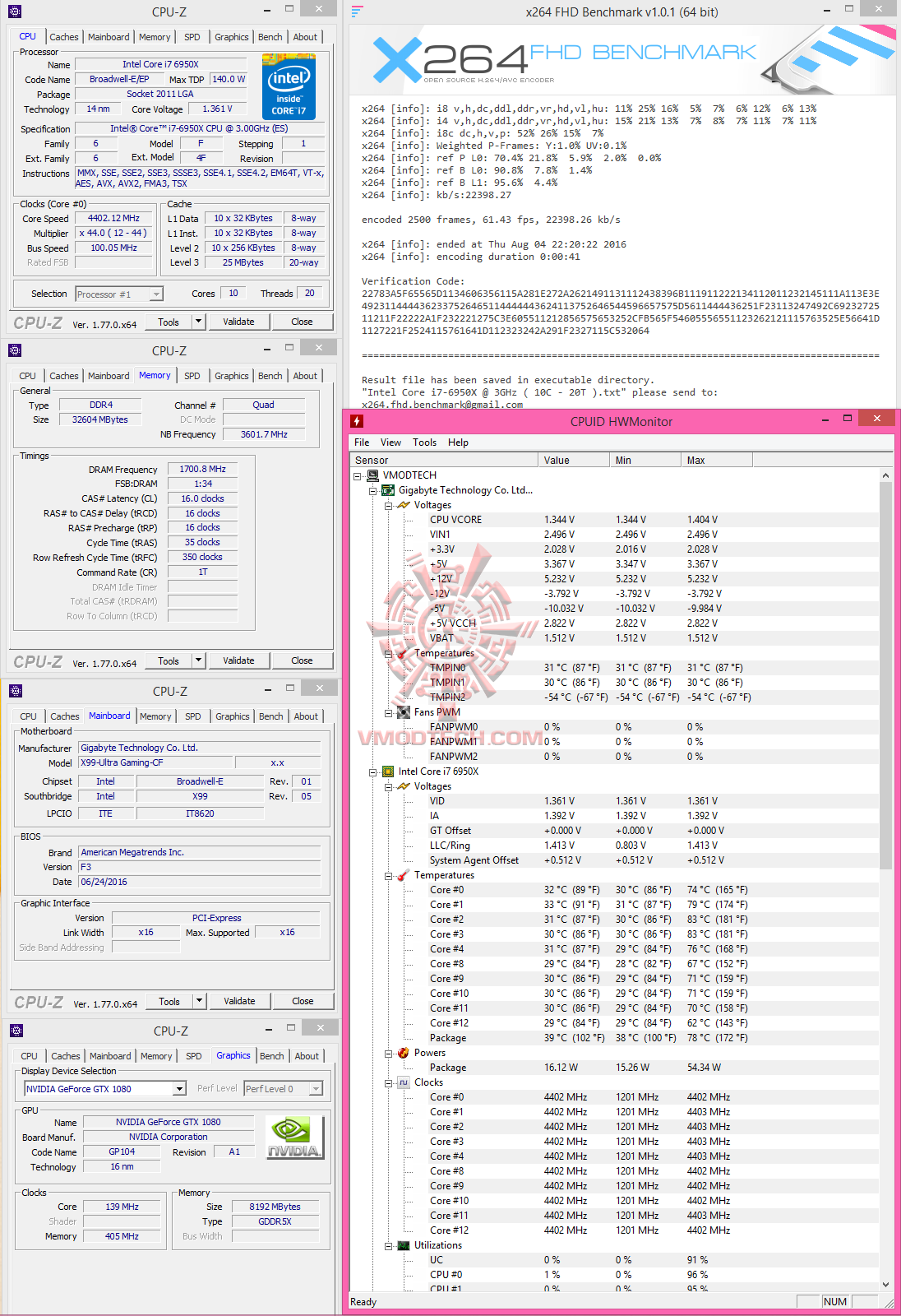Click the NVIDIA logo in Graphics window
This screenshot has height=1316, width=901.
tap(295, 1138)
